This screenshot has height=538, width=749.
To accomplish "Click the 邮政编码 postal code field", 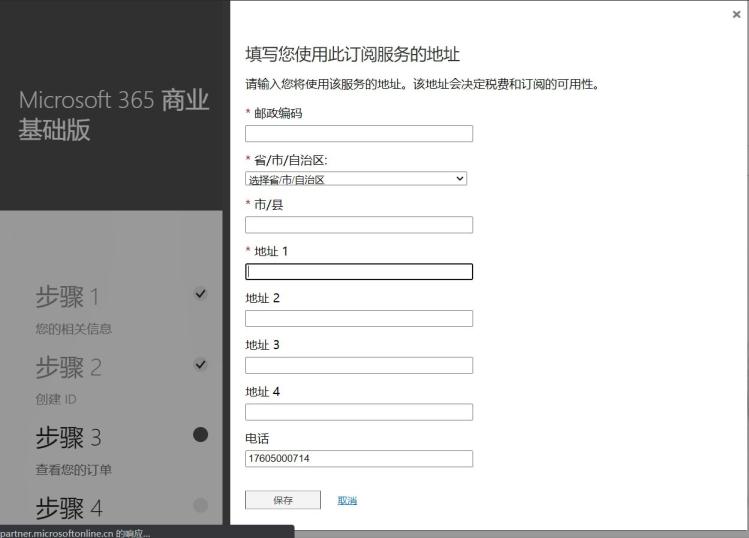I will pyautogui.click(x=359, y=133).
